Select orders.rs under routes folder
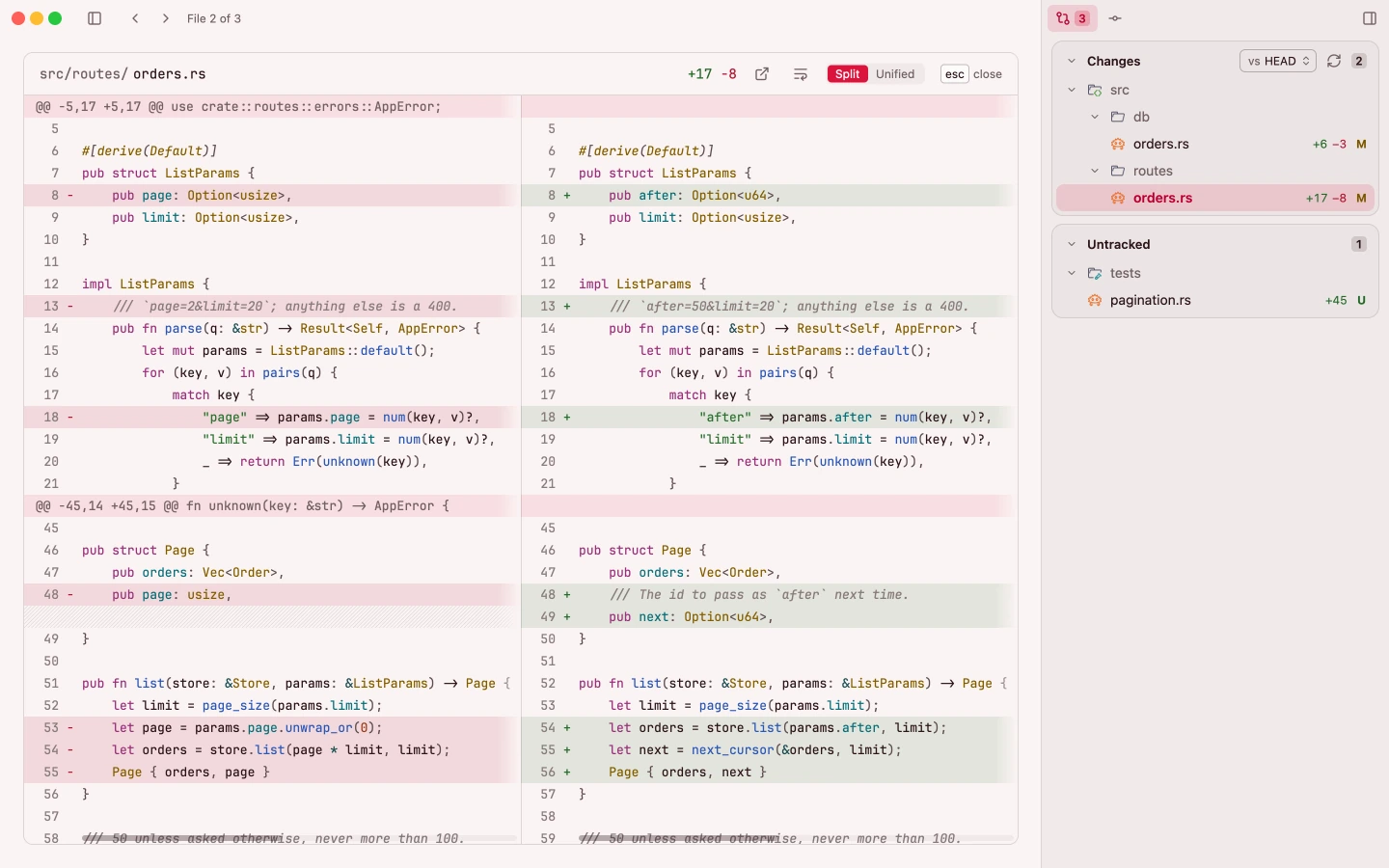This screenshot has width=1389, height=868. 1215,198
